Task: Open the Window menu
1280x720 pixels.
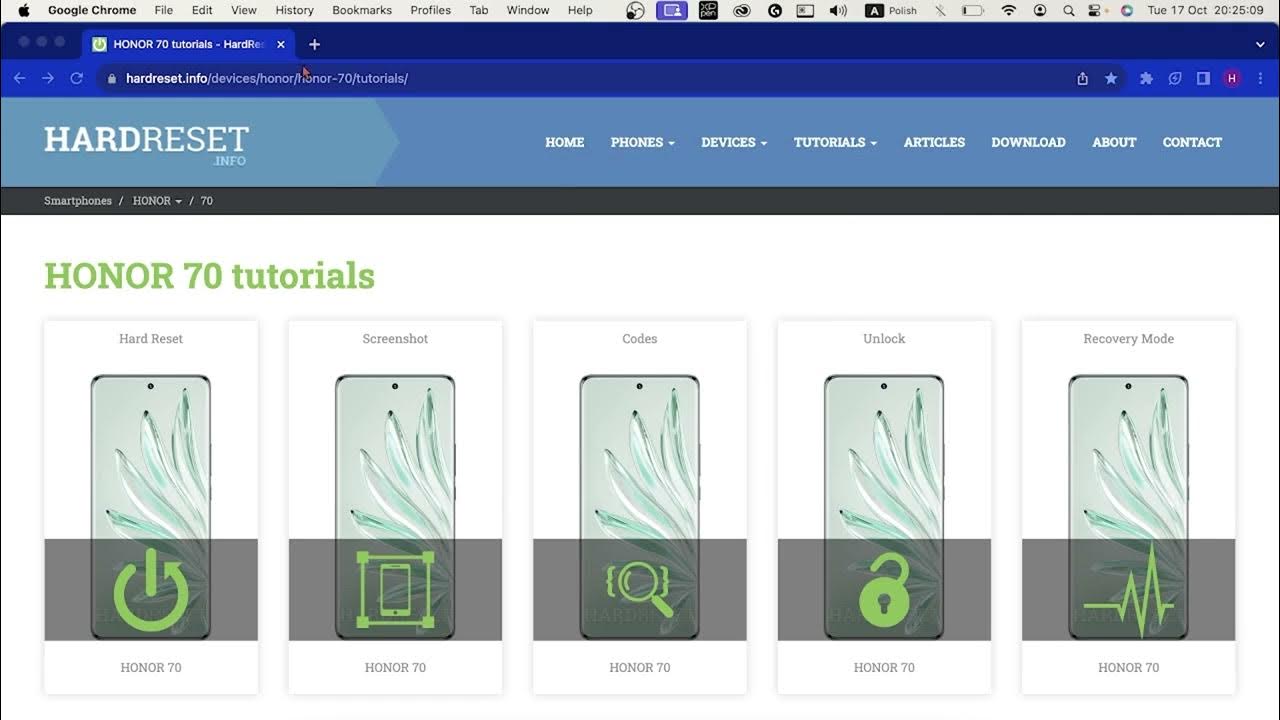Action: point(528,10)
